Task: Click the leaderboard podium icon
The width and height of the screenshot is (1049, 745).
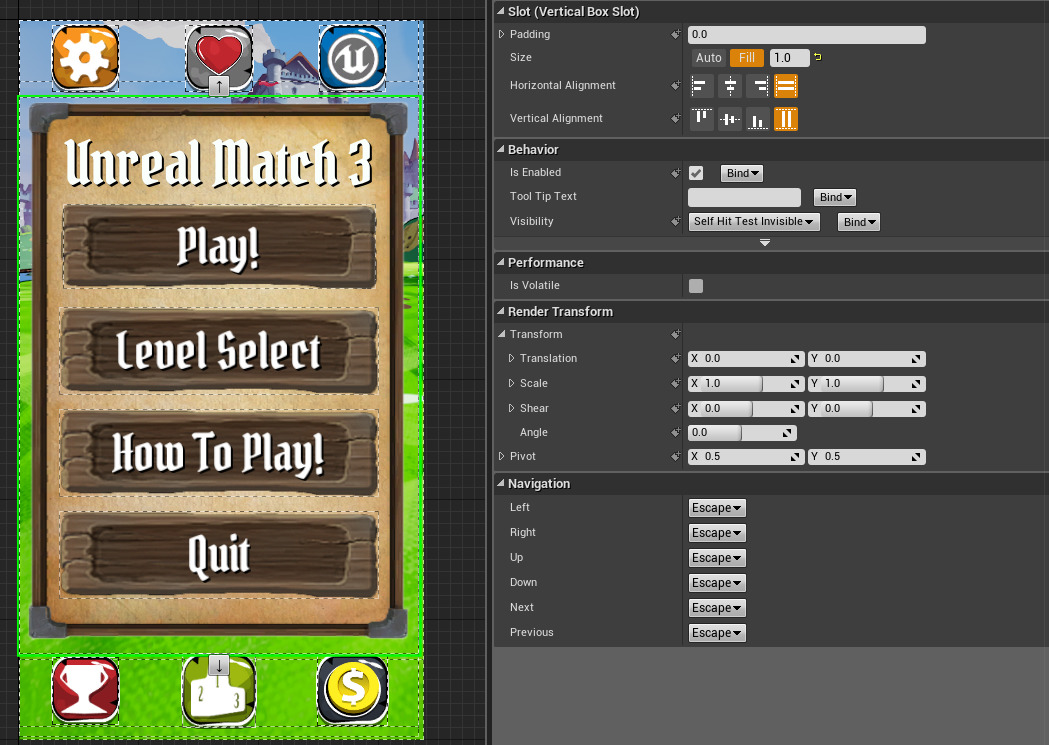Action: coord(219,693)
